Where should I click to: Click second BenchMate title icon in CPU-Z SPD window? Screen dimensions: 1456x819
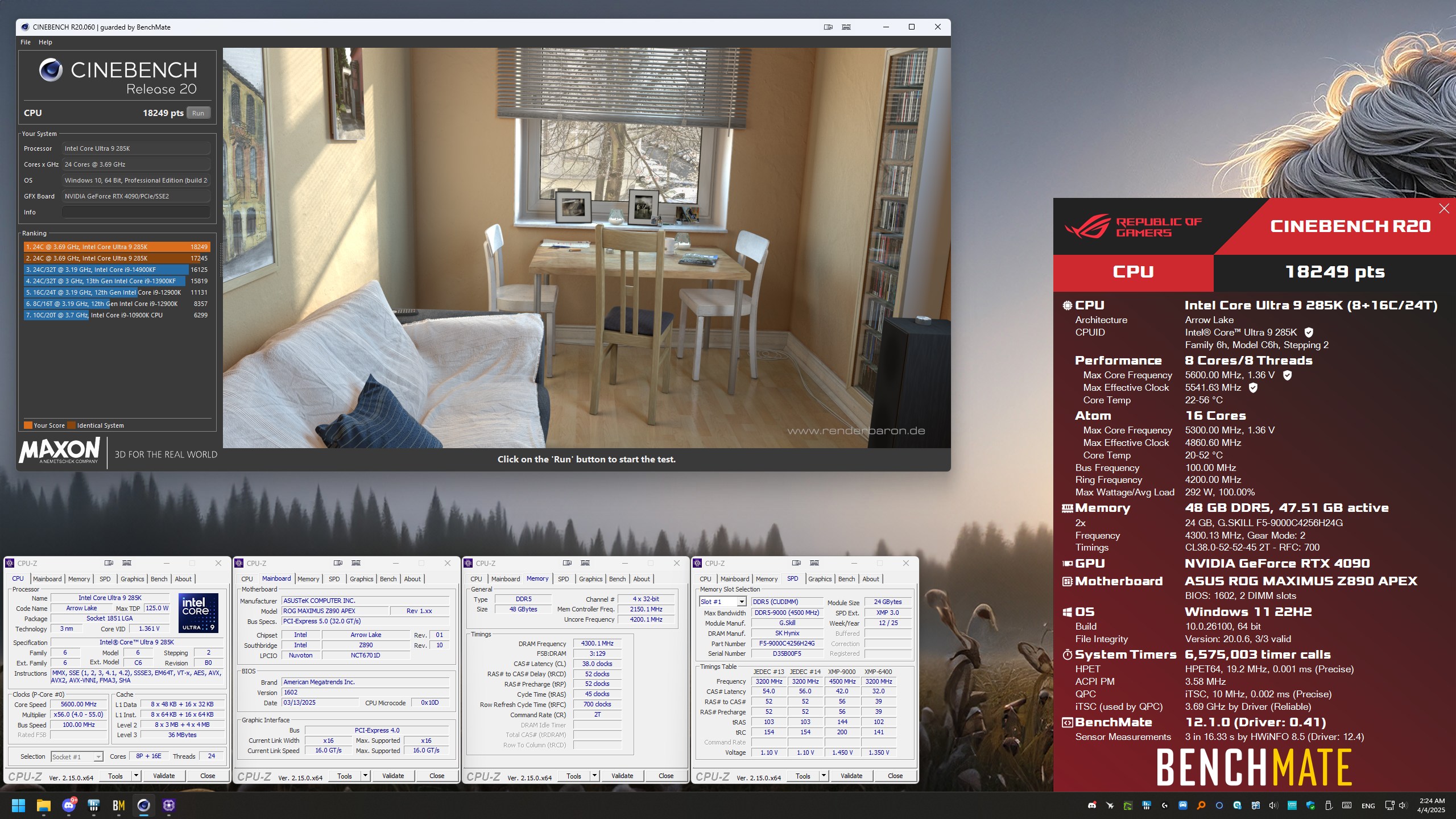(x=814, y=563)
